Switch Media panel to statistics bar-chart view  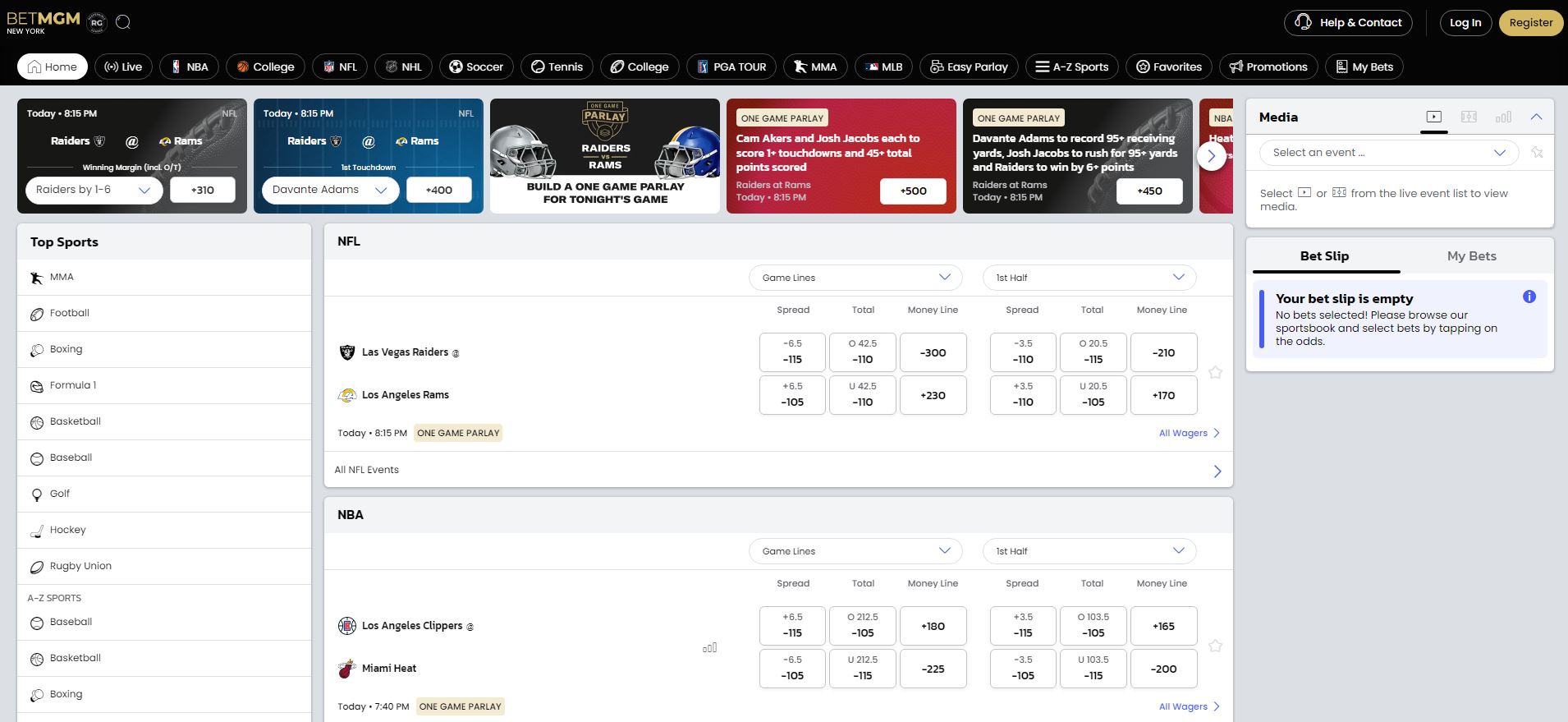point(1503,117)
